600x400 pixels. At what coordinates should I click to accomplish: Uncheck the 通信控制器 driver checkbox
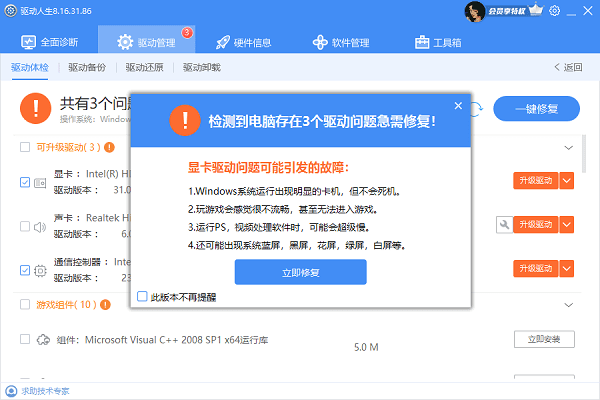[x=25, y=270]
